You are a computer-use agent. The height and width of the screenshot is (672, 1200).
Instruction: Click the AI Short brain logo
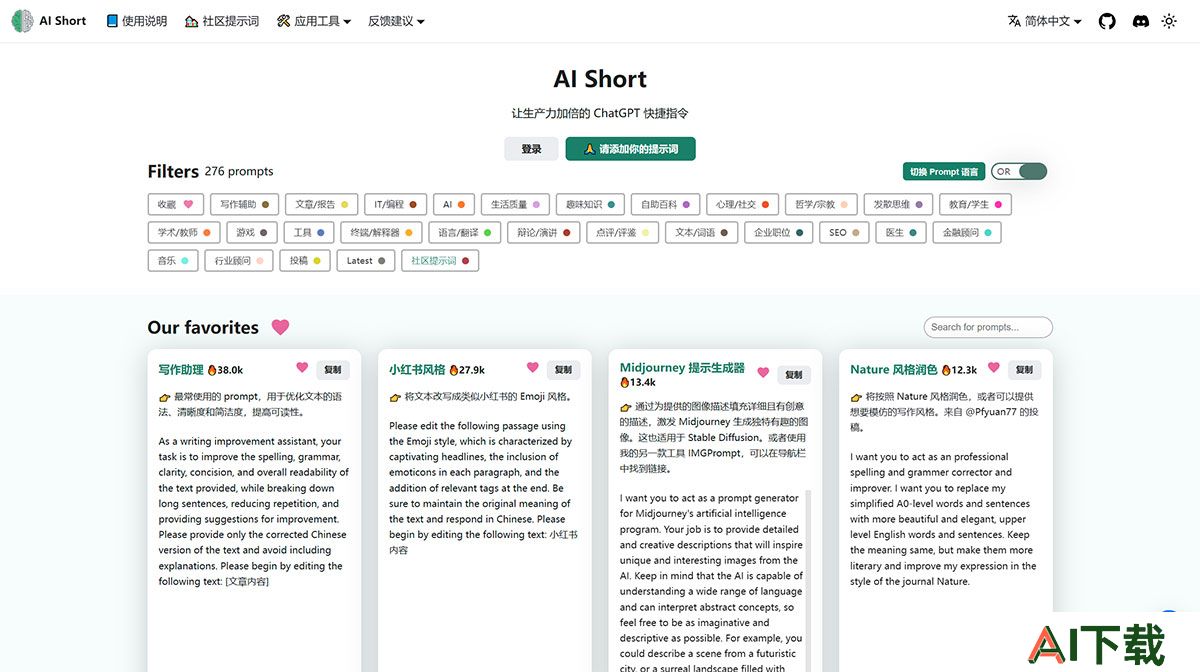[22, 21]
